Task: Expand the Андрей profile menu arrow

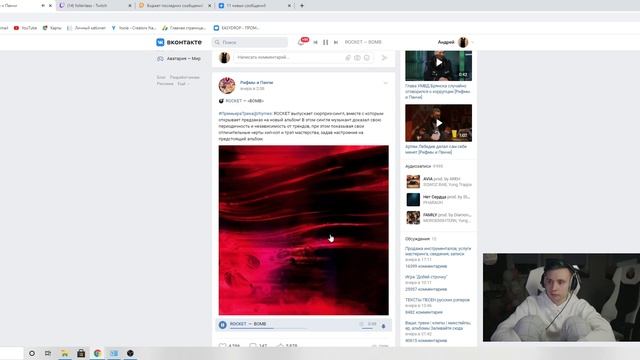Action: [472, 42]
